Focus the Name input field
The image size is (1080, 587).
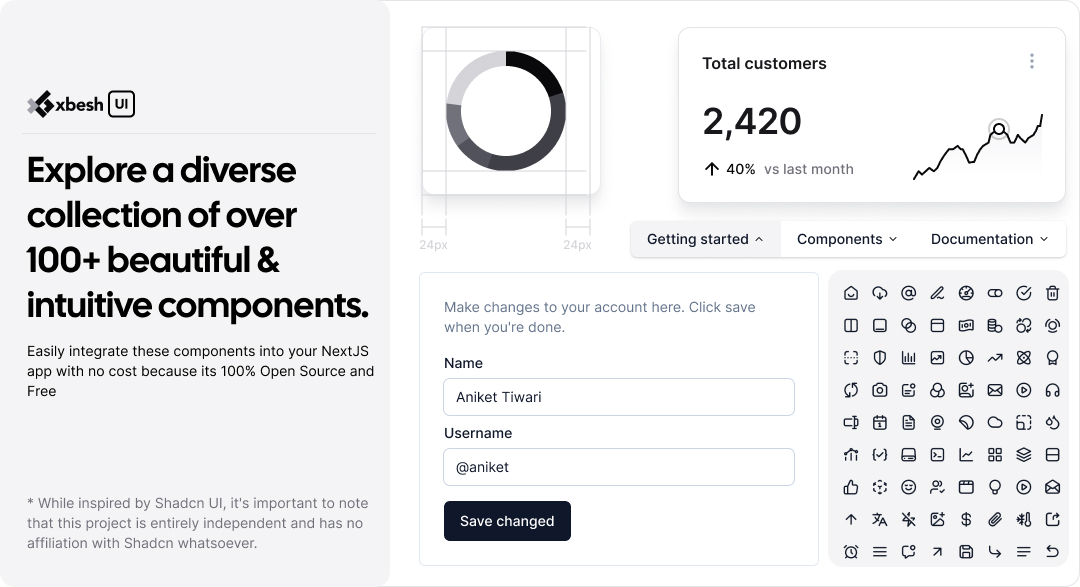click(619, 397)
